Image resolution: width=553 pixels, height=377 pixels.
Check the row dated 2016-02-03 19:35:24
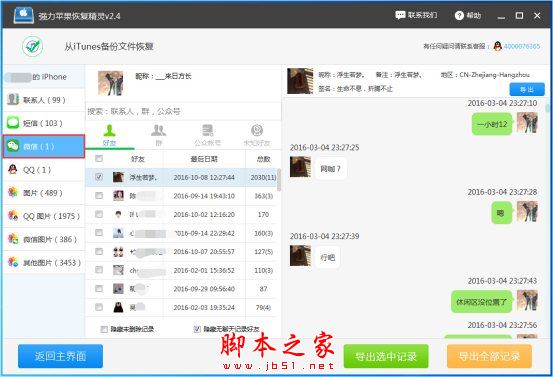pyautogui.click(x=99, y=307)
